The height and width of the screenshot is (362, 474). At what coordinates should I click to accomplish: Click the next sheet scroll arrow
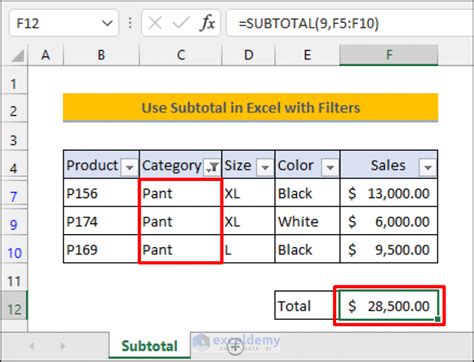62,346
